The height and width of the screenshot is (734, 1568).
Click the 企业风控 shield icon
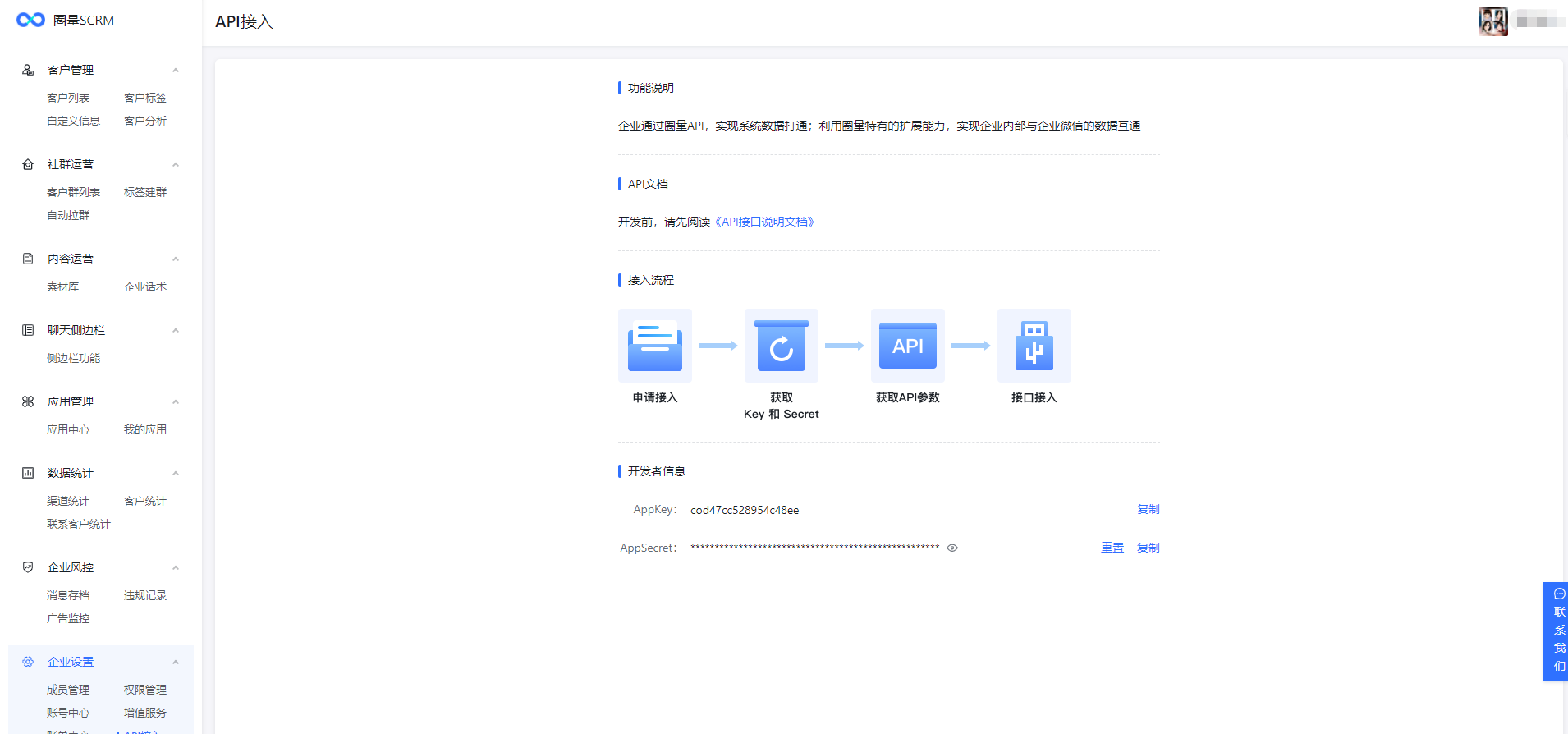pyautogui.click(x=28, y=567)
